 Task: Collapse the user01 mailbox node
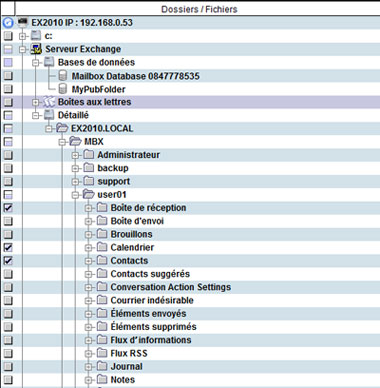(x=75, y=195)
